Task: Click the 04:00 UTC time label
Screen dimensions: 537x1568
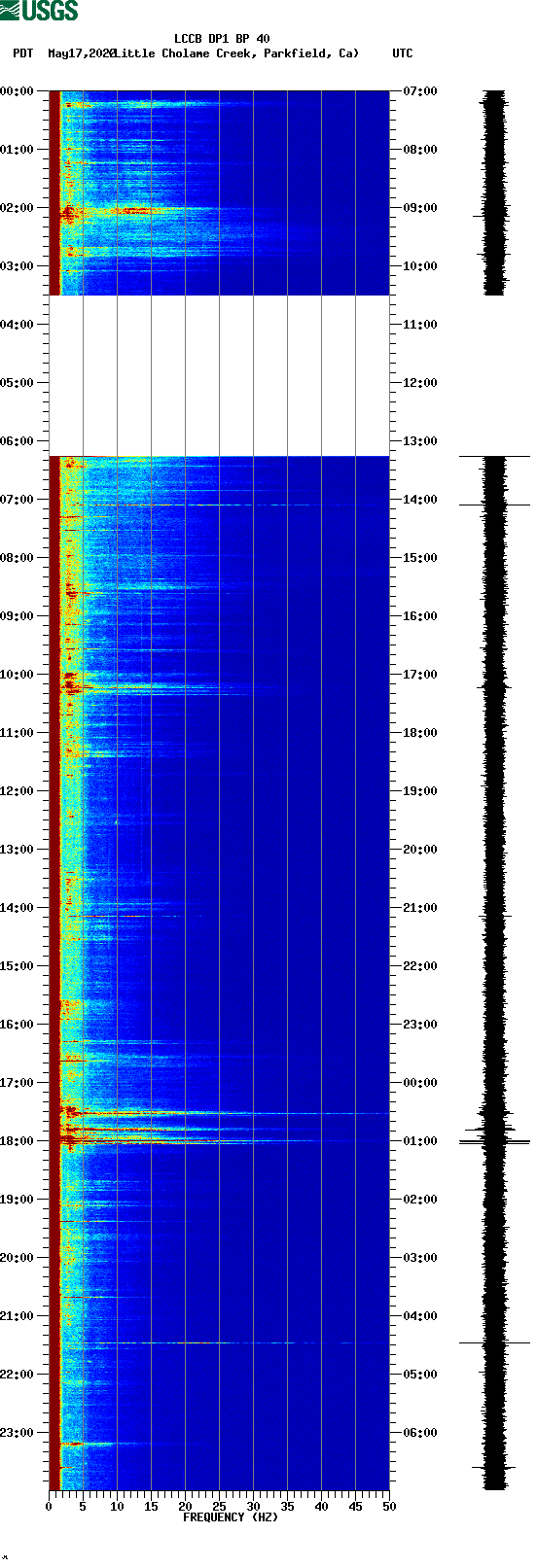Action: pos(420,1316)
